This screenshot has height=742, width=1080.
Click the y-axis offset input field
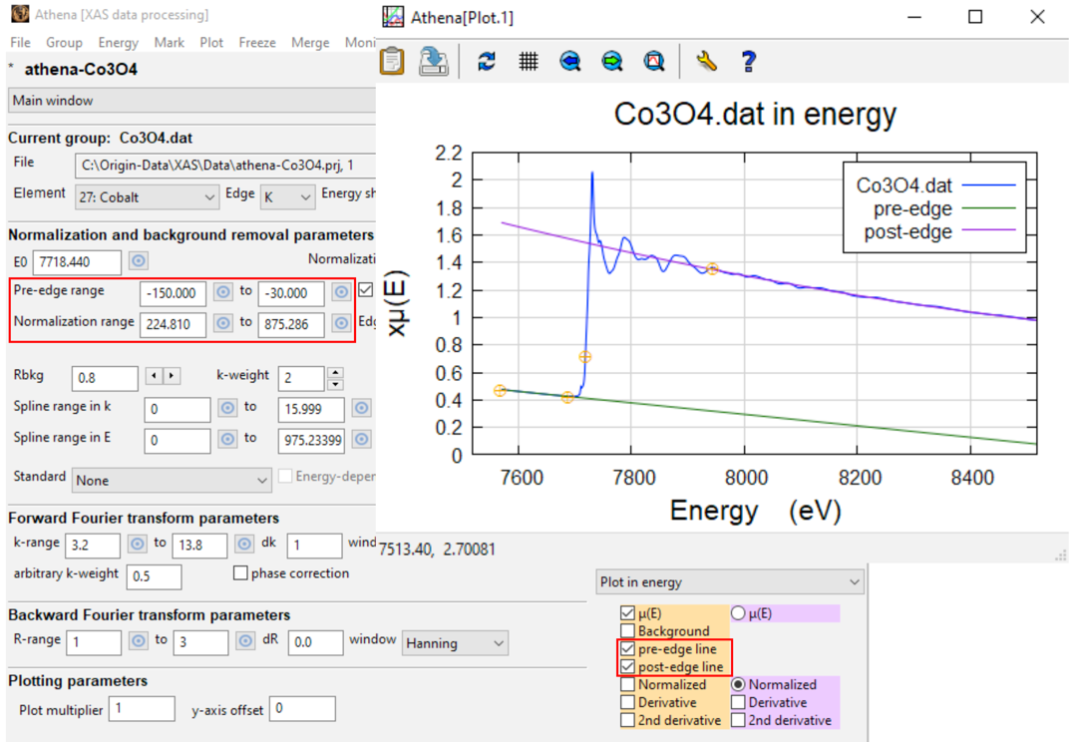tap(302, 708)
